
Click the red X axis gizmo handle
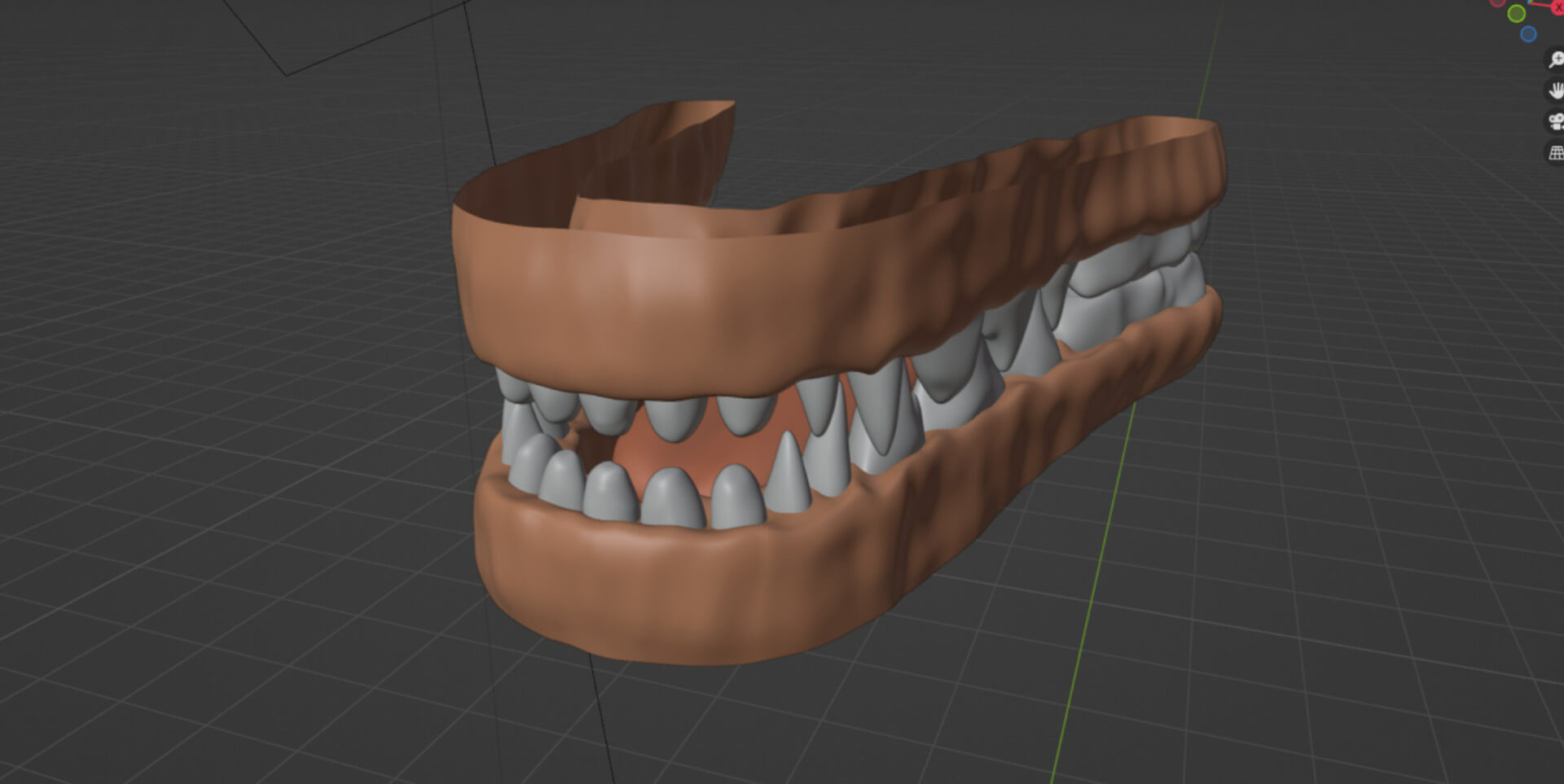[1558, 7]
